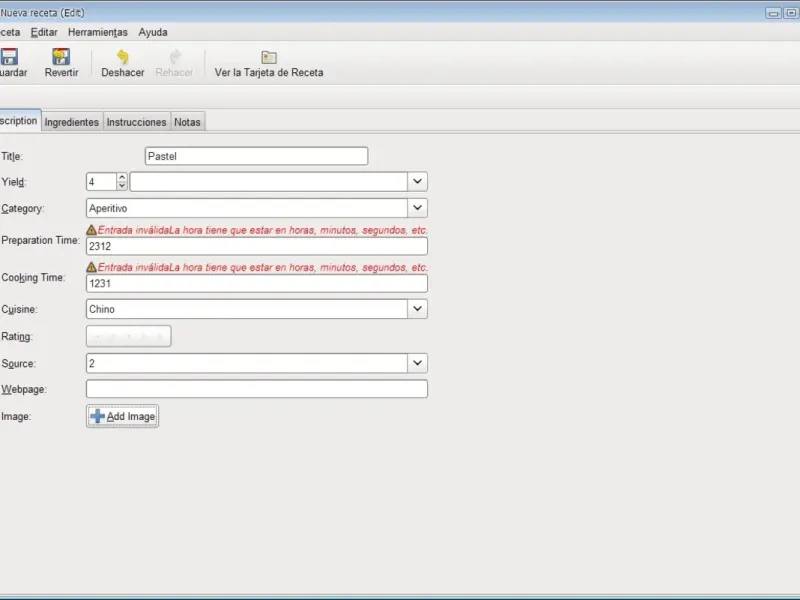The image size is (800, 600).
Task: Click the Guardar save icon
Action: [x=9, y=56]
